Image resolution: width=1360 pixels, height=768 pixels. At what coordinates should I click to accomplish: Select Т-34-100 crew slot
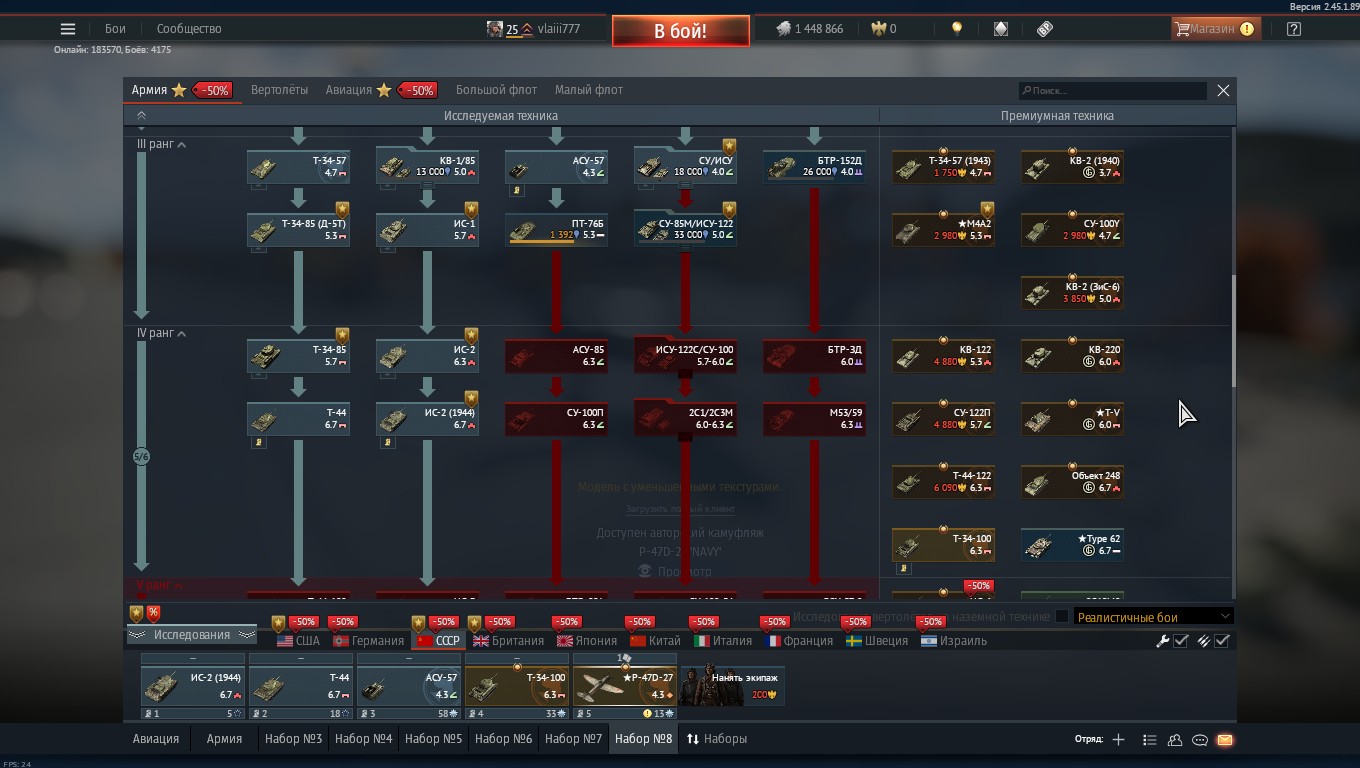pyautogui.click(x=517, y=687)
